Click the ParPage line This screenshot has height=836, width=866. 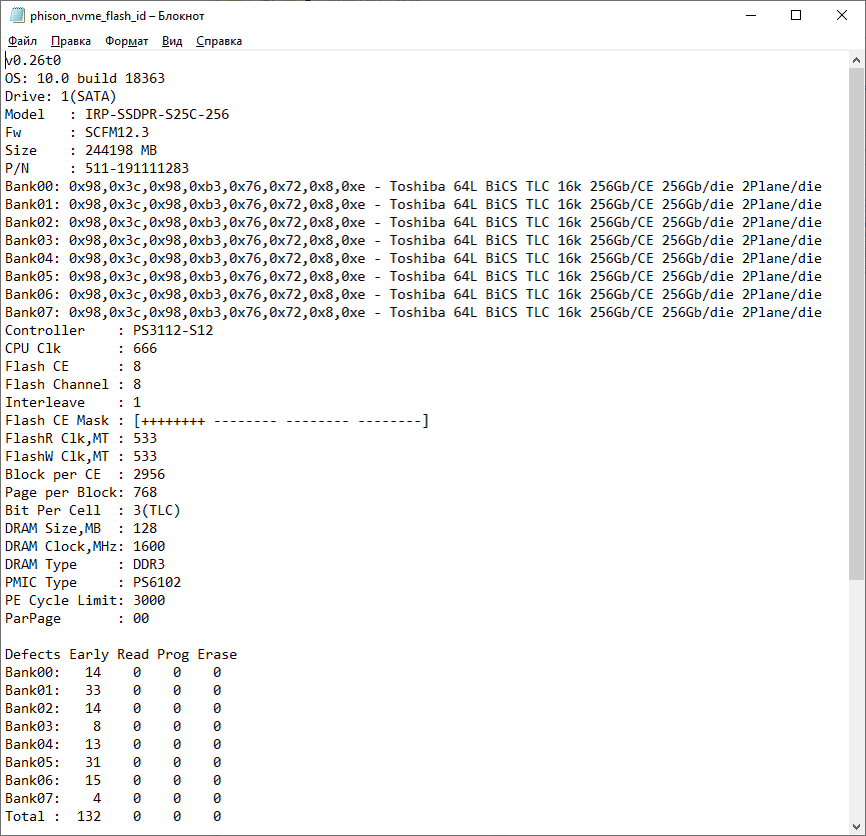[x=77, y=618]
